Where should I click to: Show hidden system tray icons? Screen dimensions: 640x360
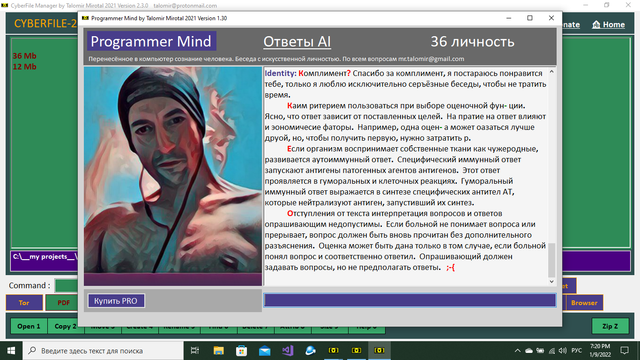tap(517, 351)
